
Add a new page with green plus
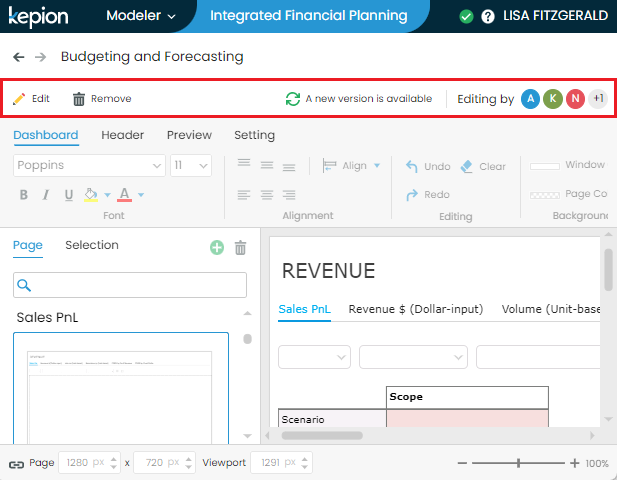(x=217, y=248)
